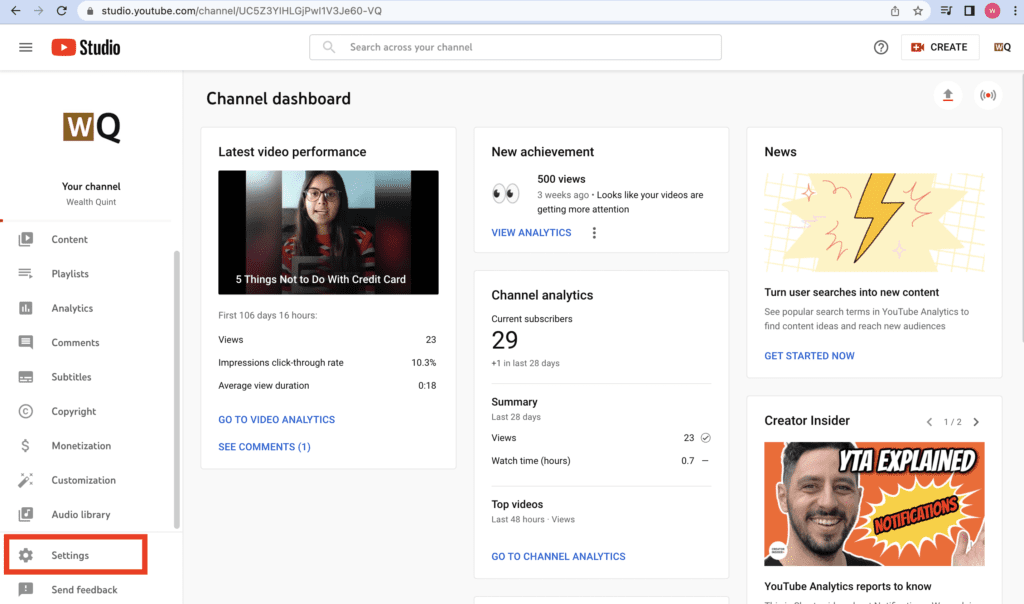Open the hamburger navigation menu
This screenshot has width=1024, height=604.
tap(25, 47)
